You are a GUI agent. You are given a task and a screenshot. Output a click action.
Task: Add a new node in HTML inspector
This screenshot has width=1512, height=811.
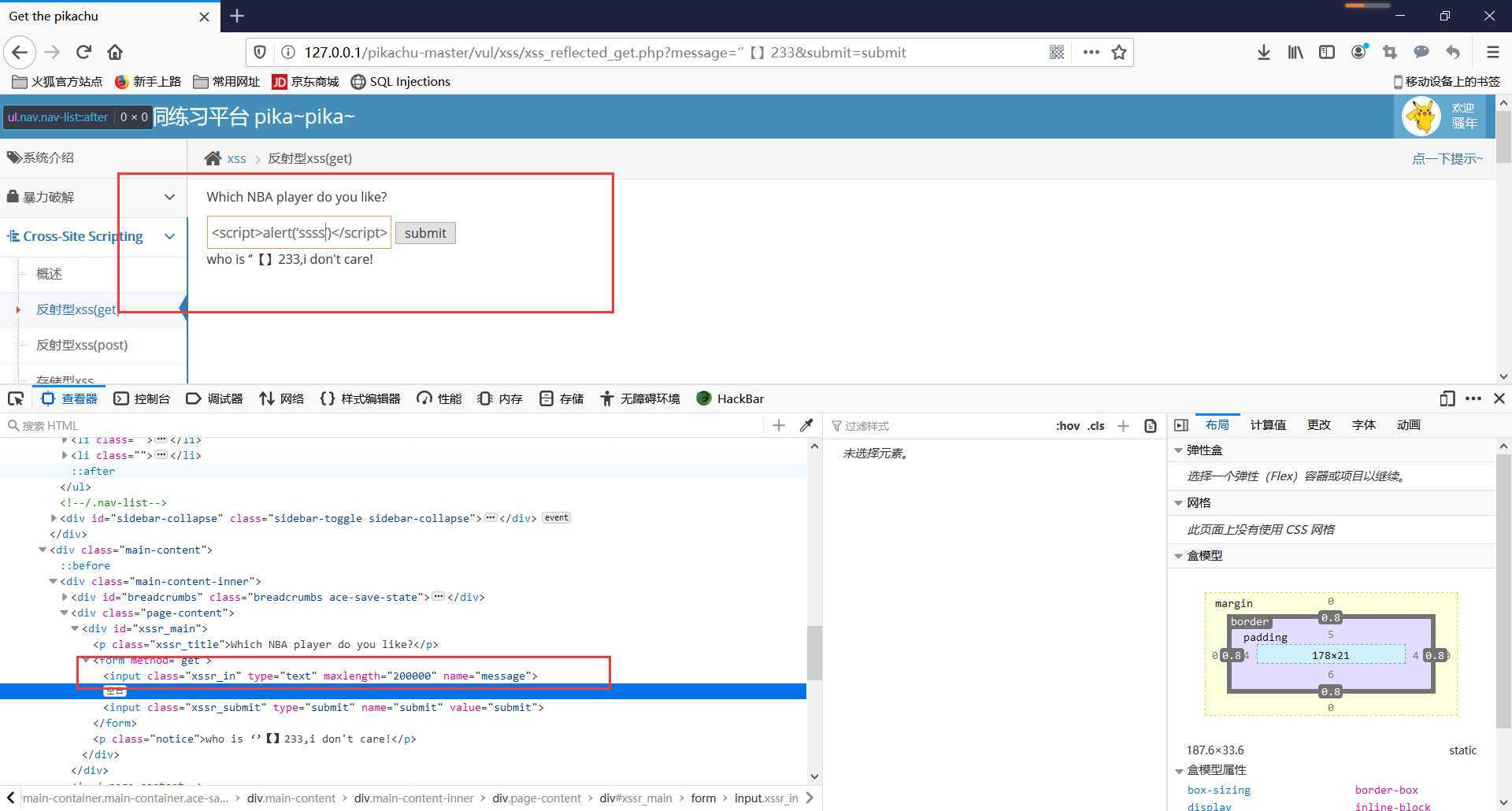click(x=779, y=426)
